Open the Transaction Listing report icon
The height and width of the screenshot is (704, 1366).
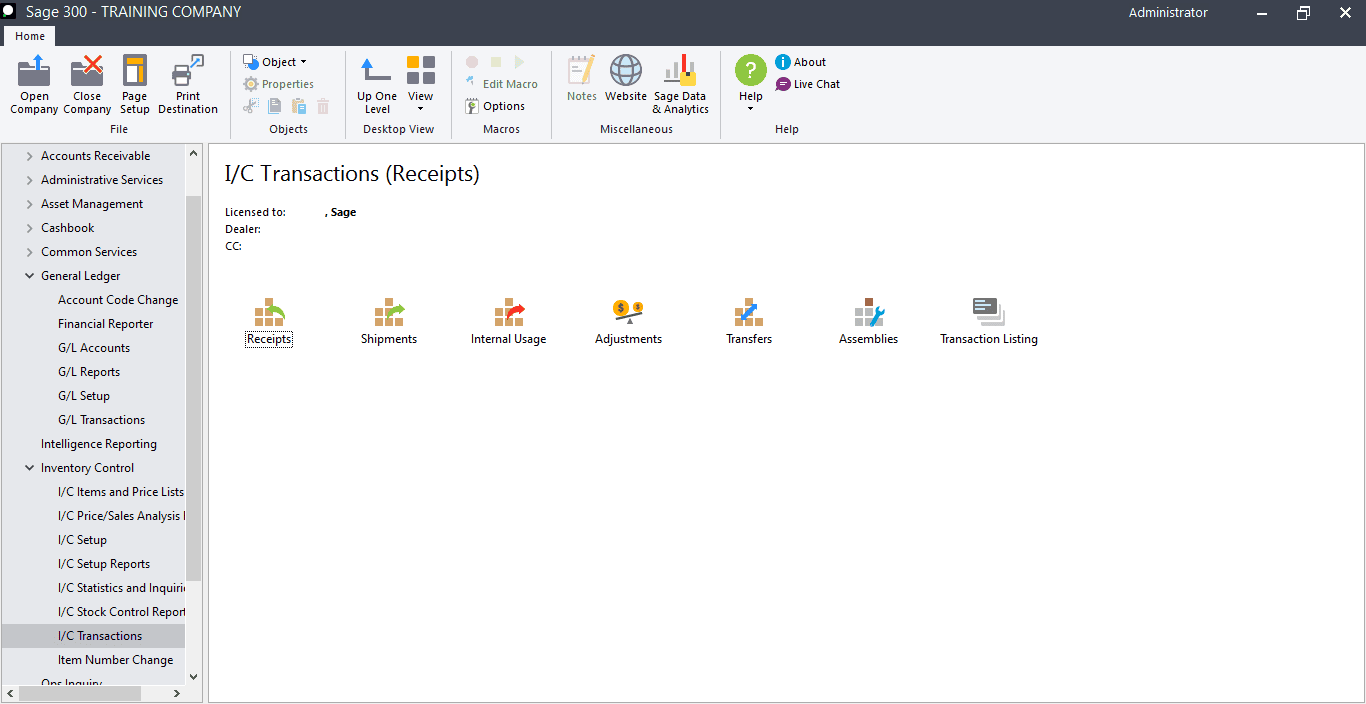coord(989,322)
